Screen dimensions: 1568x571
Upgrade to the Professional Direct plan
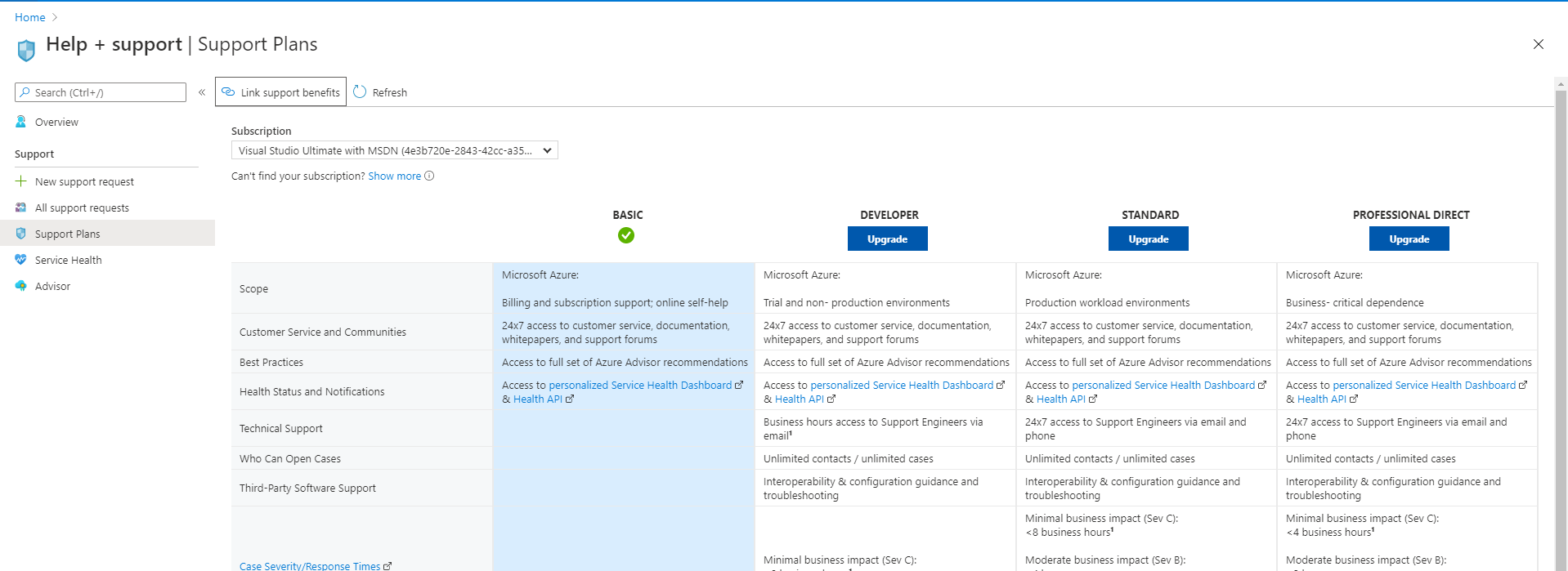point(1409,239)
